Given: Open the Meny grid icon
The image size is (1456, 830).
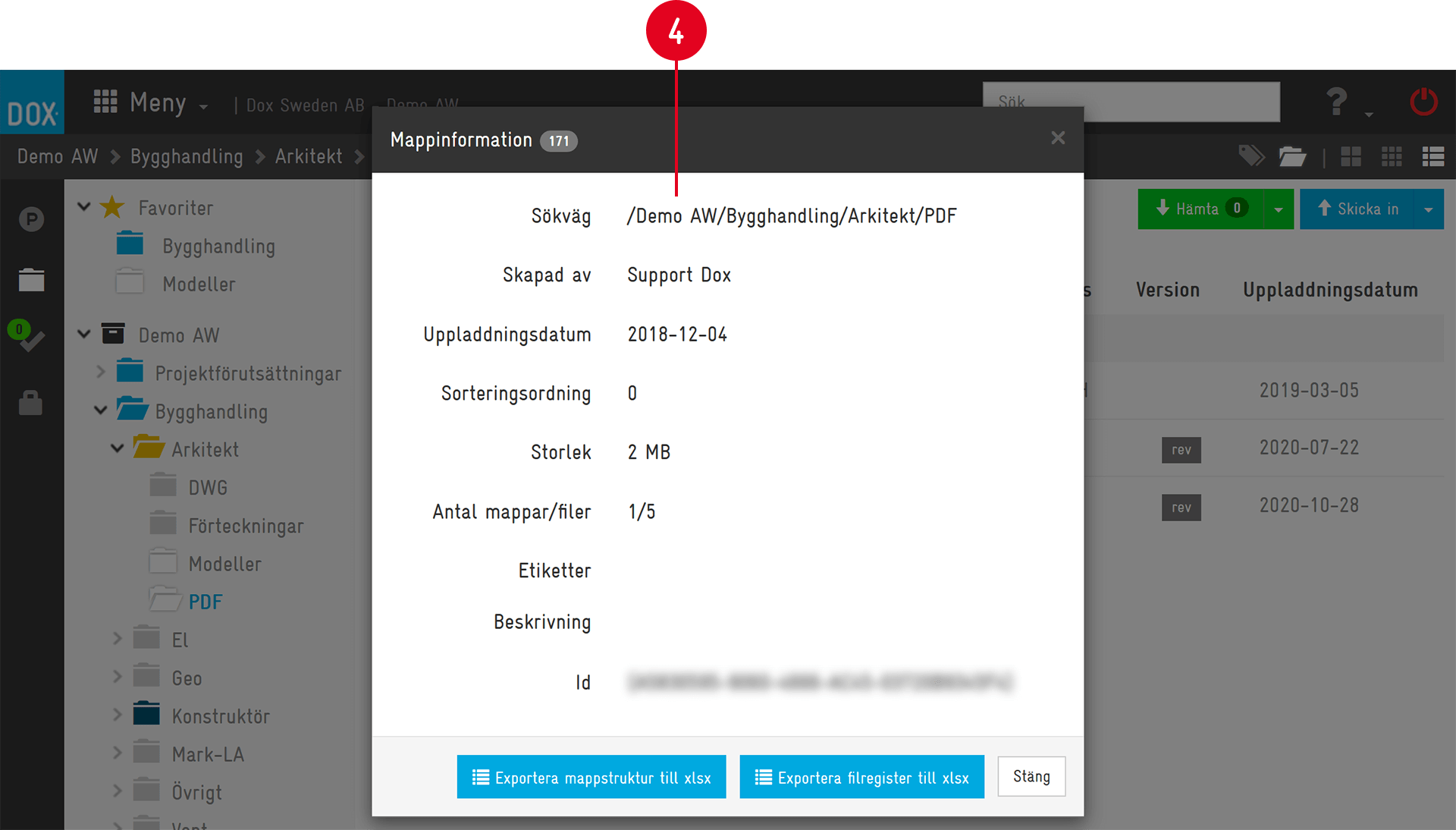Looking at the screenshot, I should pos(105,101).
